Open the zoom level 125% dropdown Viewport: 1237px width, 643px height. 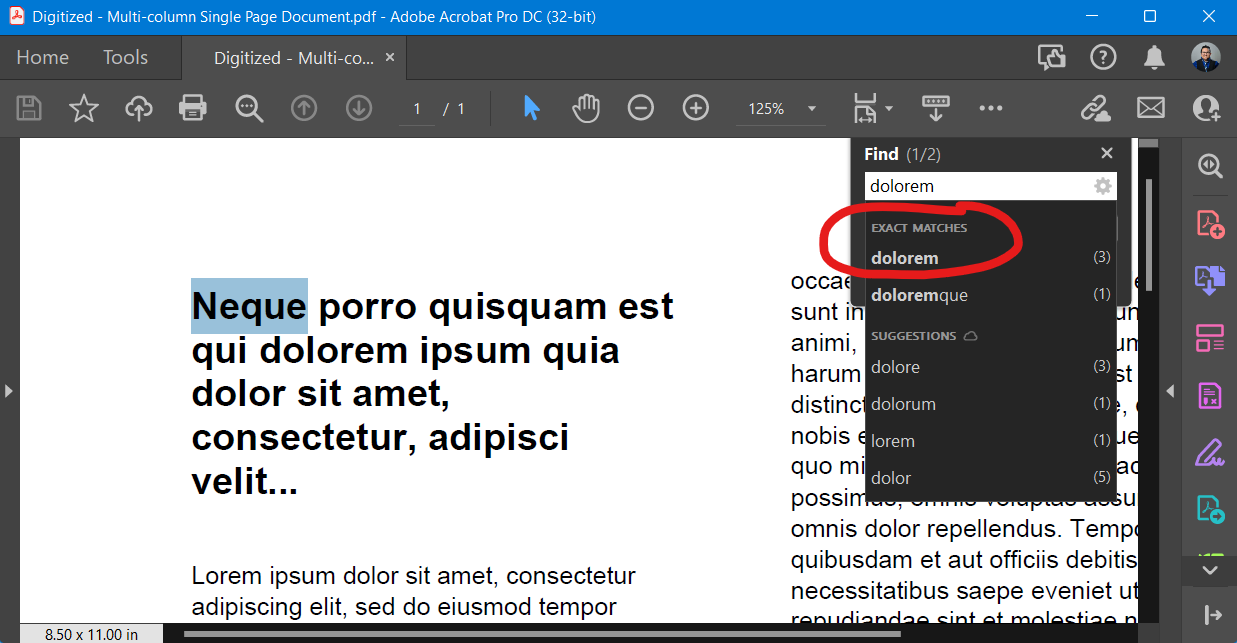tap(783, 108)
